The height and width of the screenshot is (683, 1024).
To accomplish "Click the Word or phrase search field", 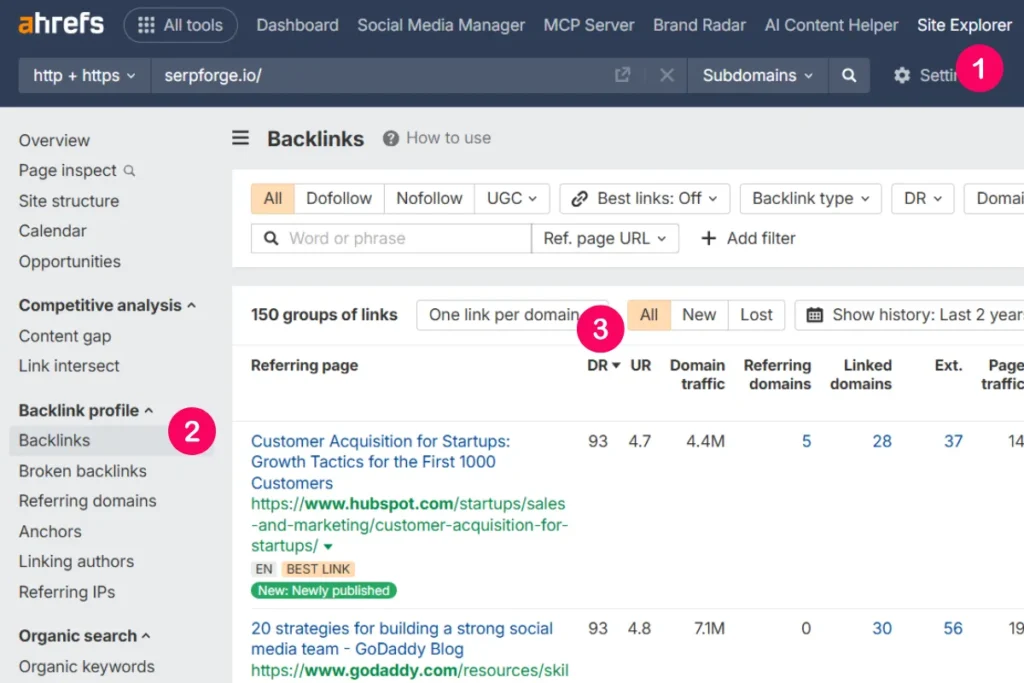I will pos(400,238).
